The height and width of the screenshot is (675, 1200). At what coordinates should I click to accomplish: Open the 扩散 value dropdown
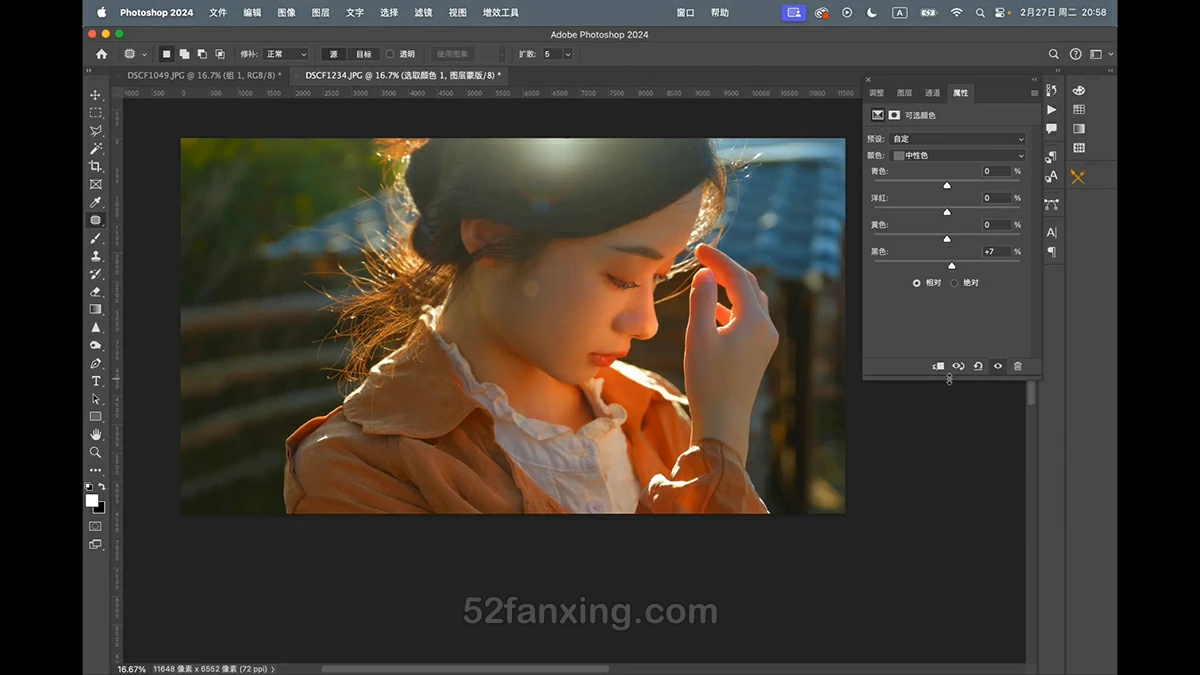568,54
